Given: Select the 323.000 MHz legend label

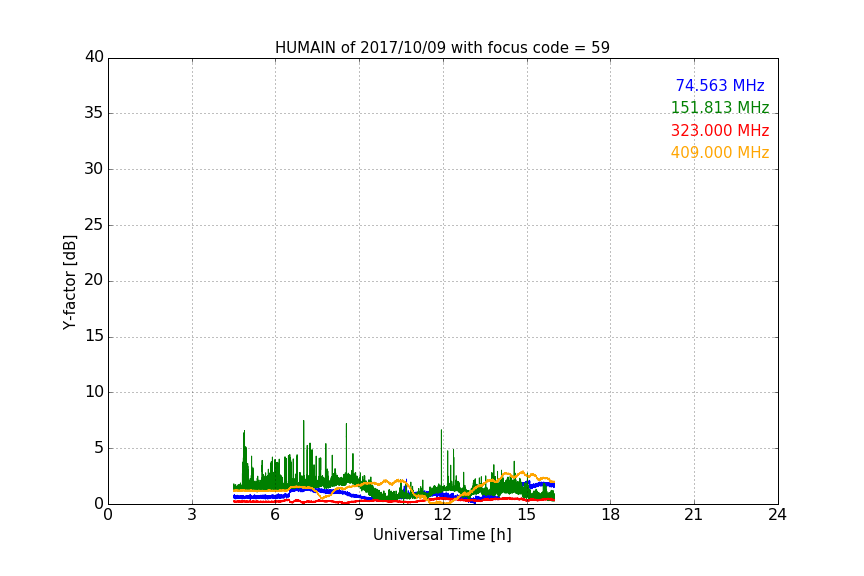Looking at the screenshot, I should pyautogui.click(x=720, y=131).
